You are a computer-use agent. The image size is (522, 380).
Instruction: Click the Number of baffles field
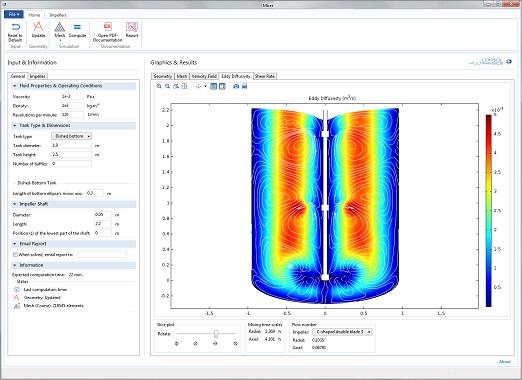(x=71, y=164)
